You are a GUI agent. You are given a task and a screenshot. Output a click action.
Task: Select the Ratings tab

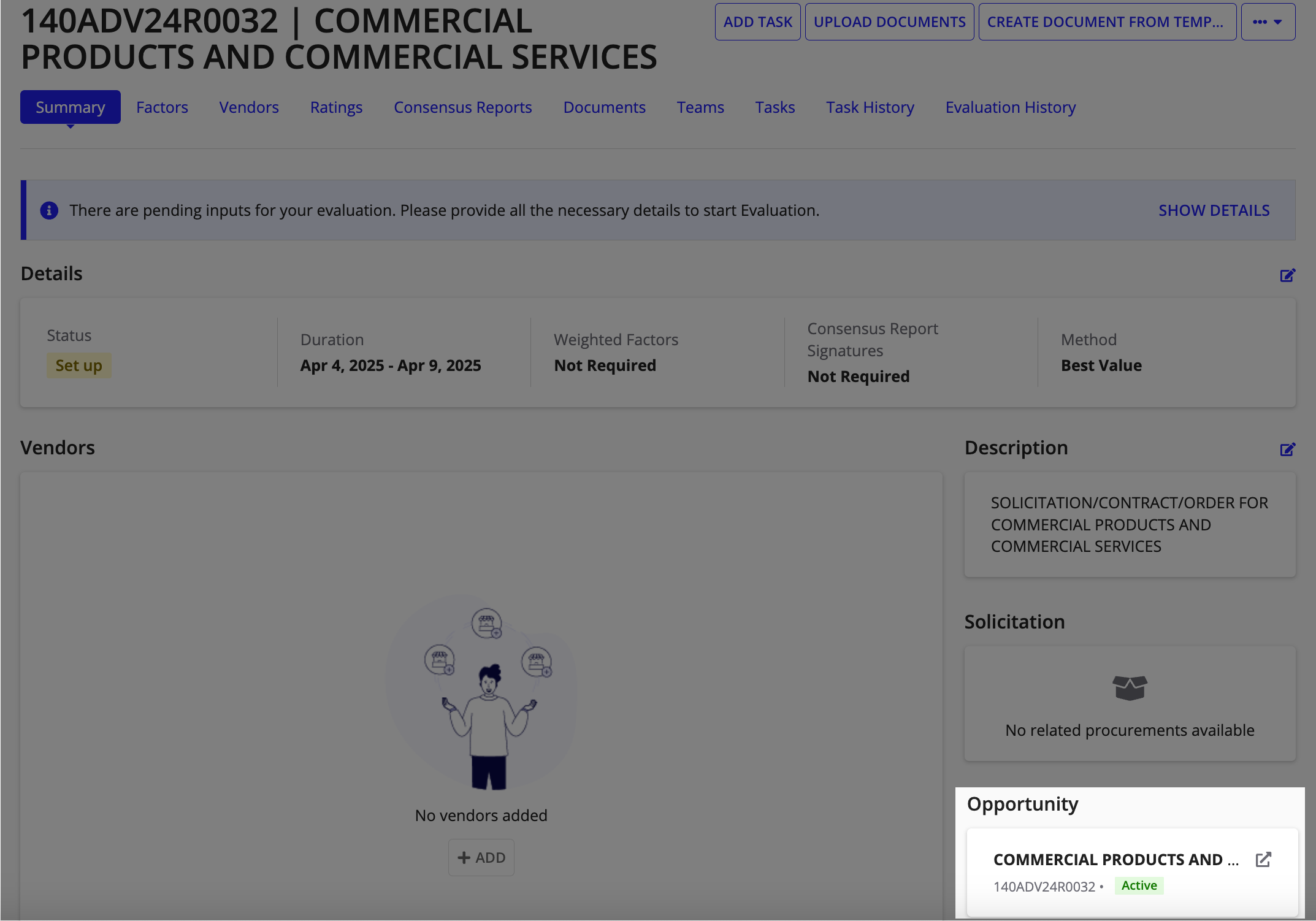pyautogui.click(x=336, y=107)
